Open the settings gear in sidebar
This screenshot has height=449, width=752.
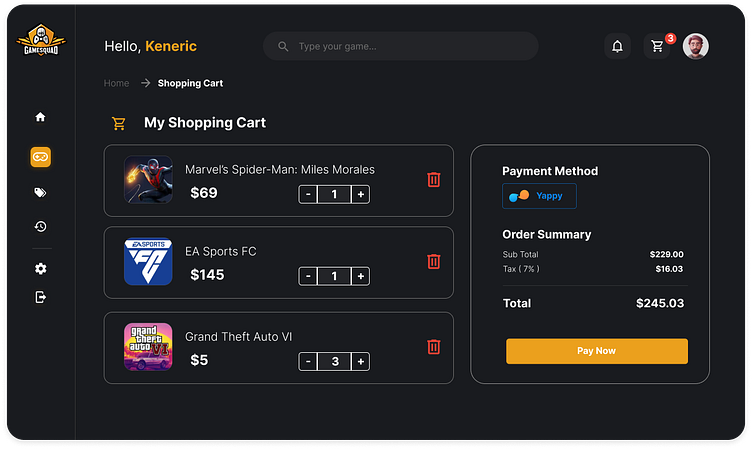click(41, 269)
